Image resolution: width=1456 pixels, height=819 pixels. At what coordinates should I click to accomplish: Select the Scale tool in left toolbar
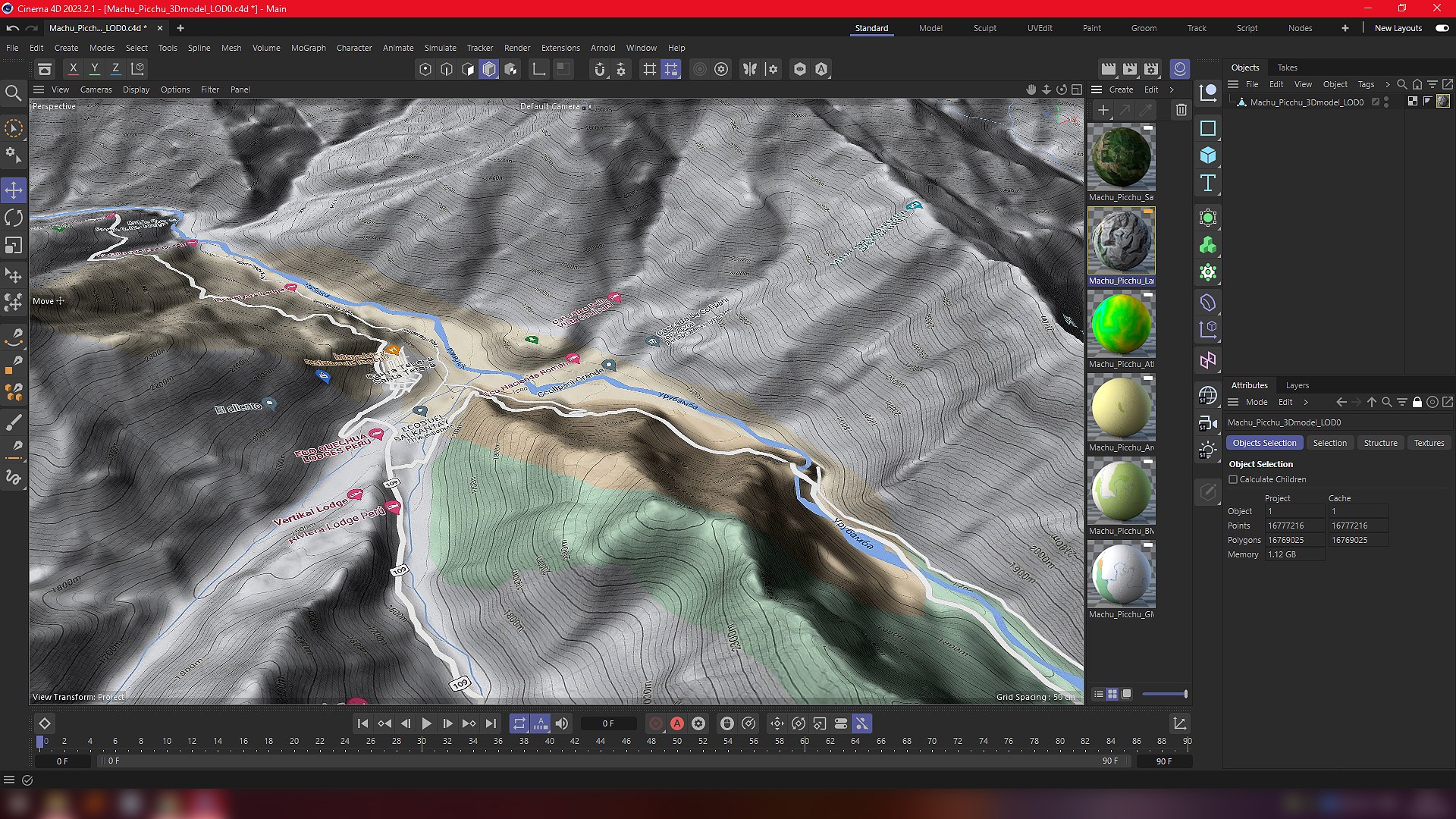(x=14, y=245)
